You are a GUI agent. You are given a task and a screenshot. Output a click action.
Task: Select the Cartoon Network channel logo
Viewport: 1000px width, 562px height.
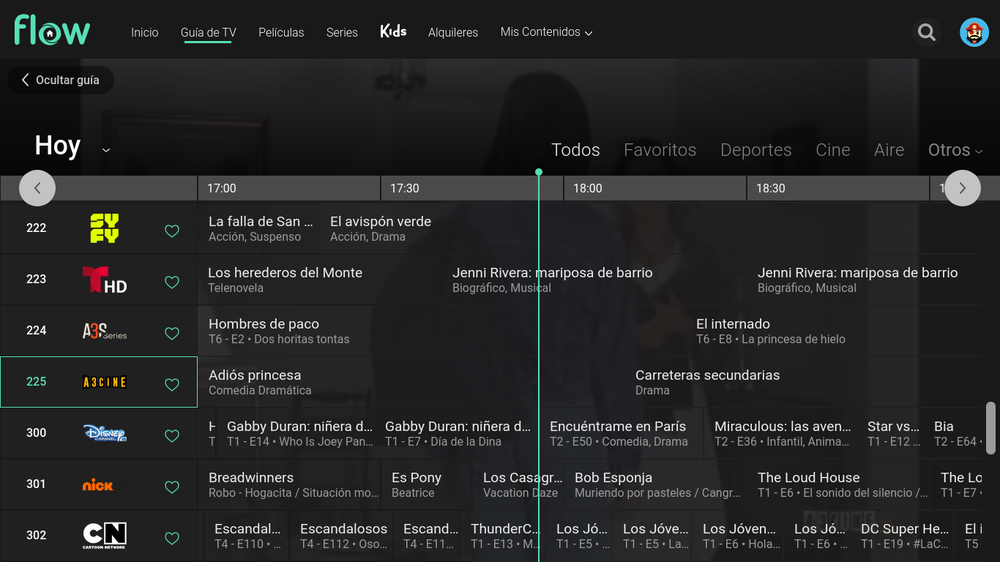coord(104,536)
